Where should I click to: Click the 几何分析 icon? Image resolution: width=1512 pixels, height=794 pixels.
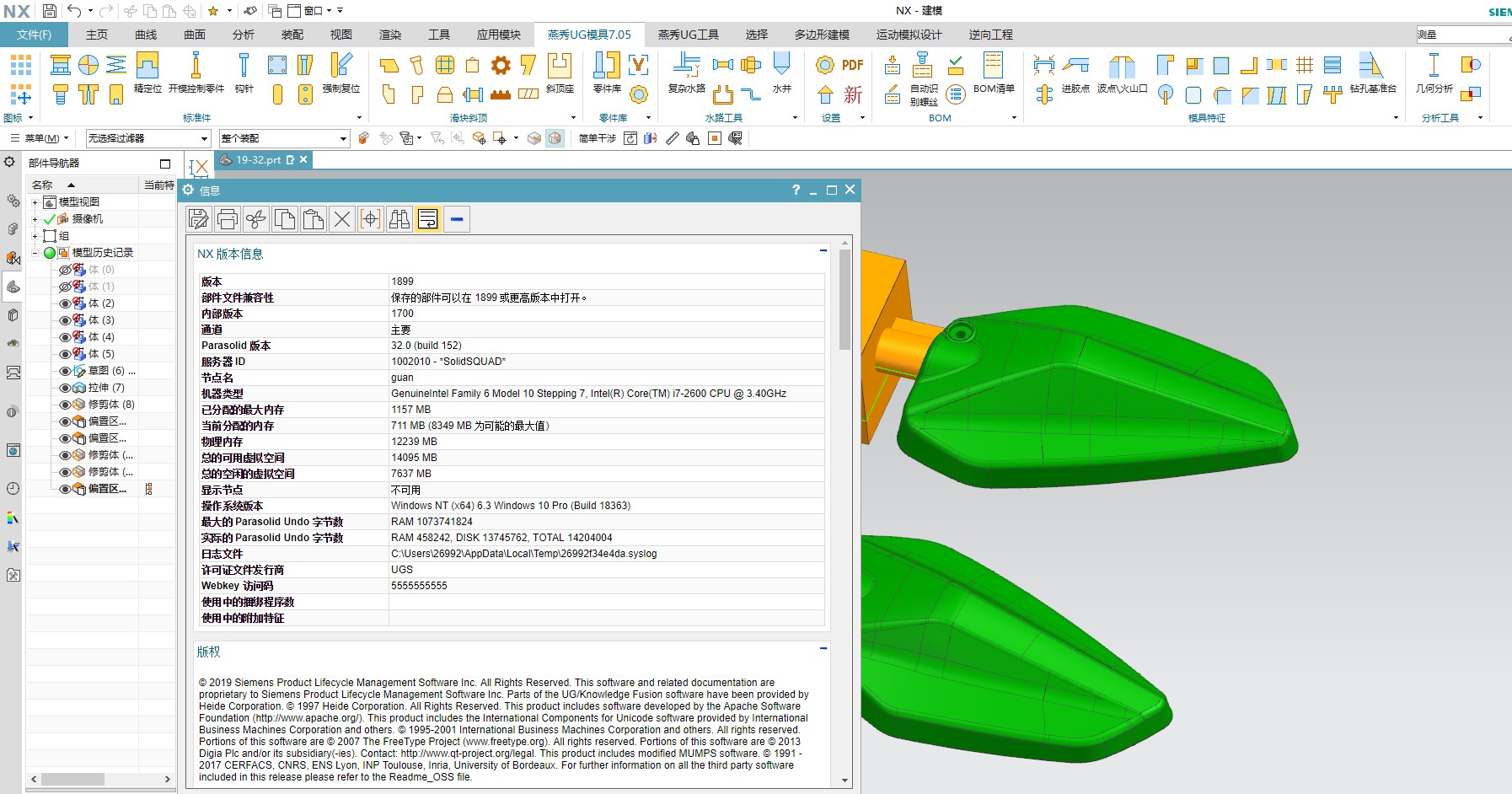click(1434, 66)
